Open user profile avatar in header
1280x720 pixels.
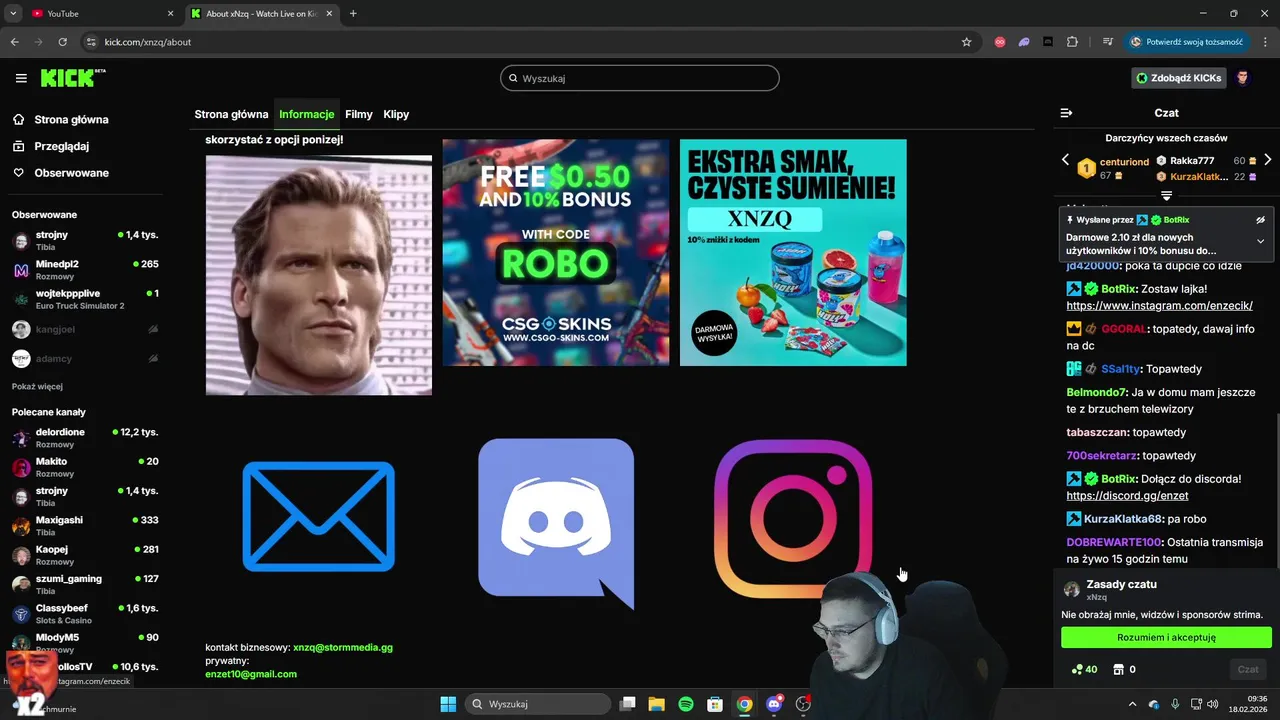[1243, 78]
